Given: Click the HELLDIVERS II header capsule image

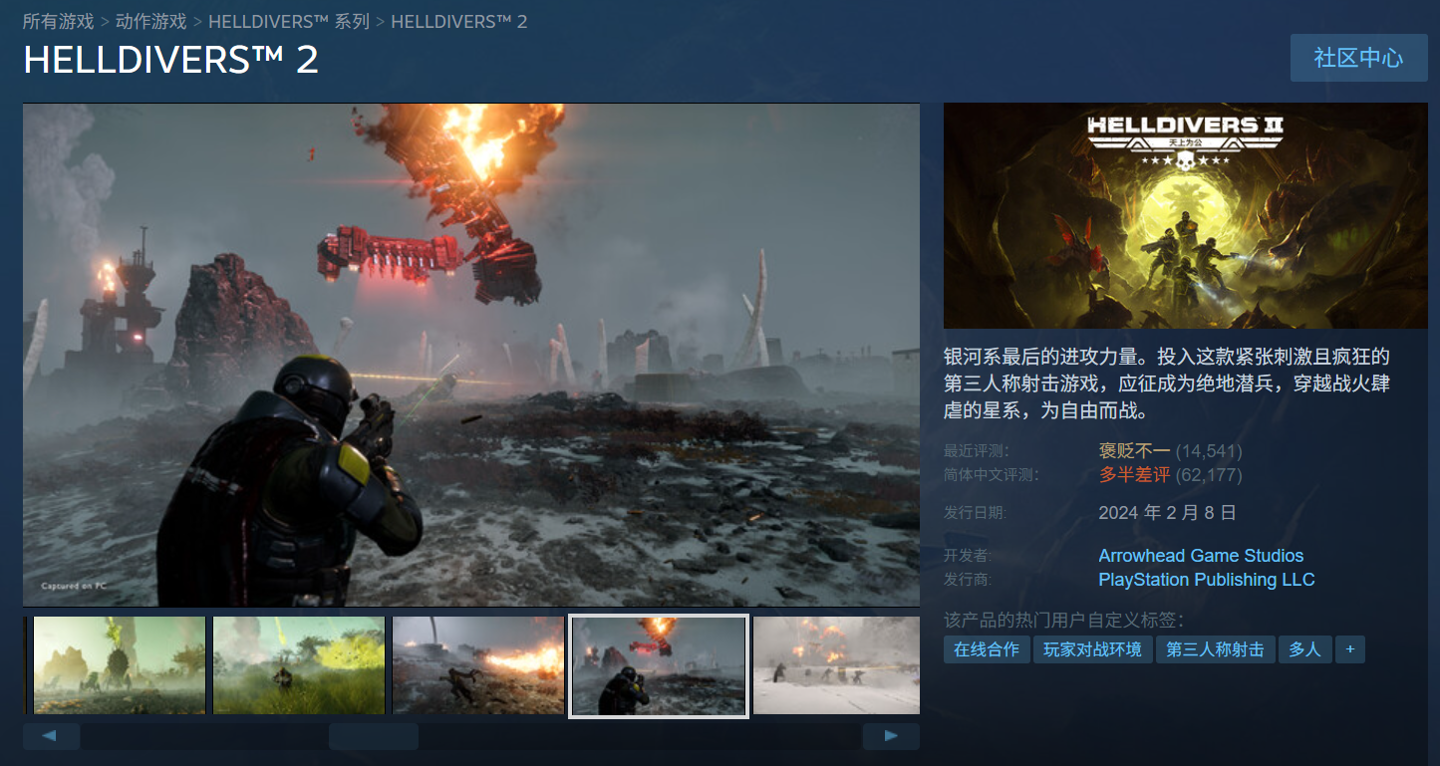Looking at the screenshot, I should pos(1186,216).
